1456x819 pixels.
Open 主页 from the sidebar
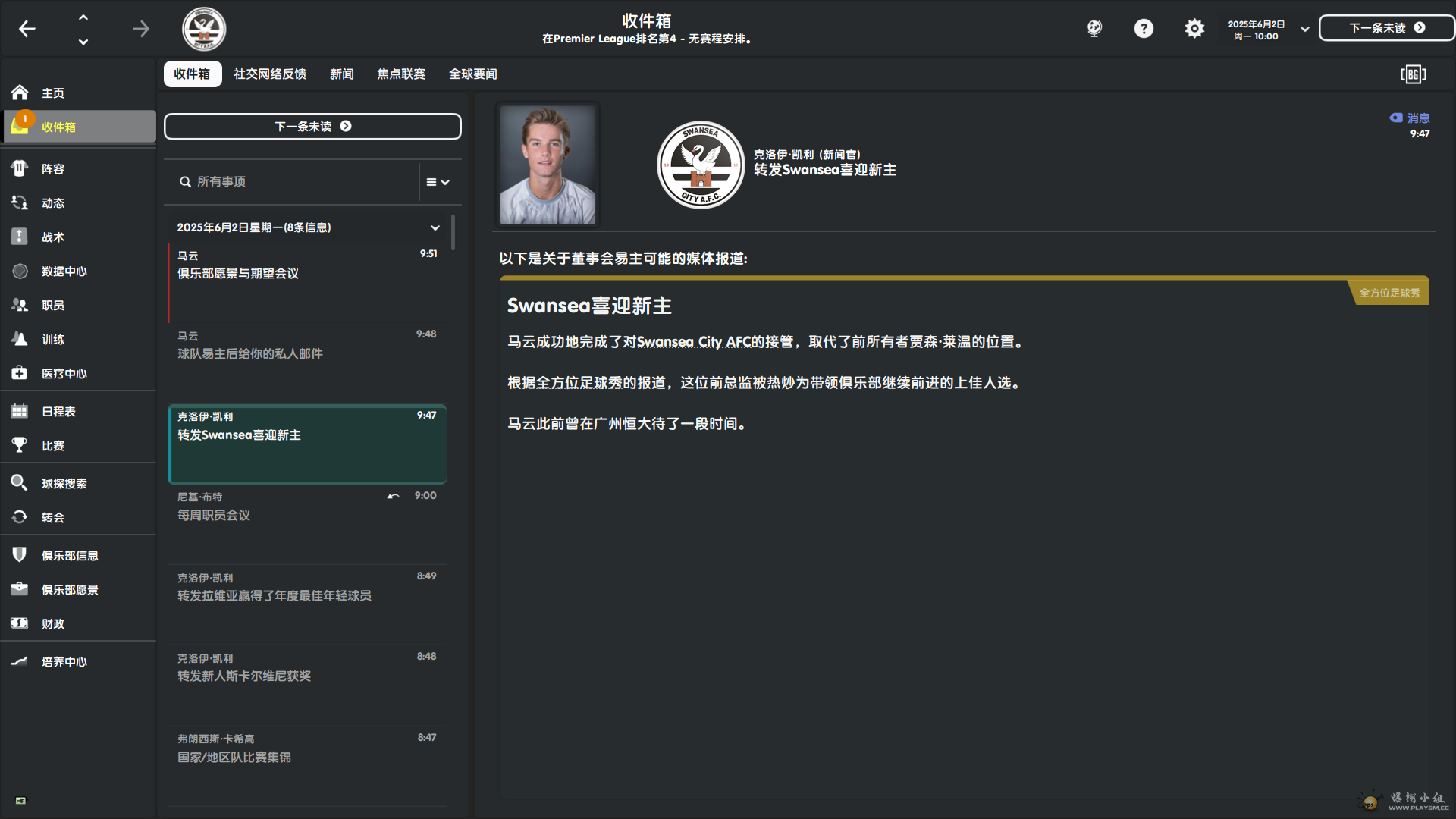point(79,93)
